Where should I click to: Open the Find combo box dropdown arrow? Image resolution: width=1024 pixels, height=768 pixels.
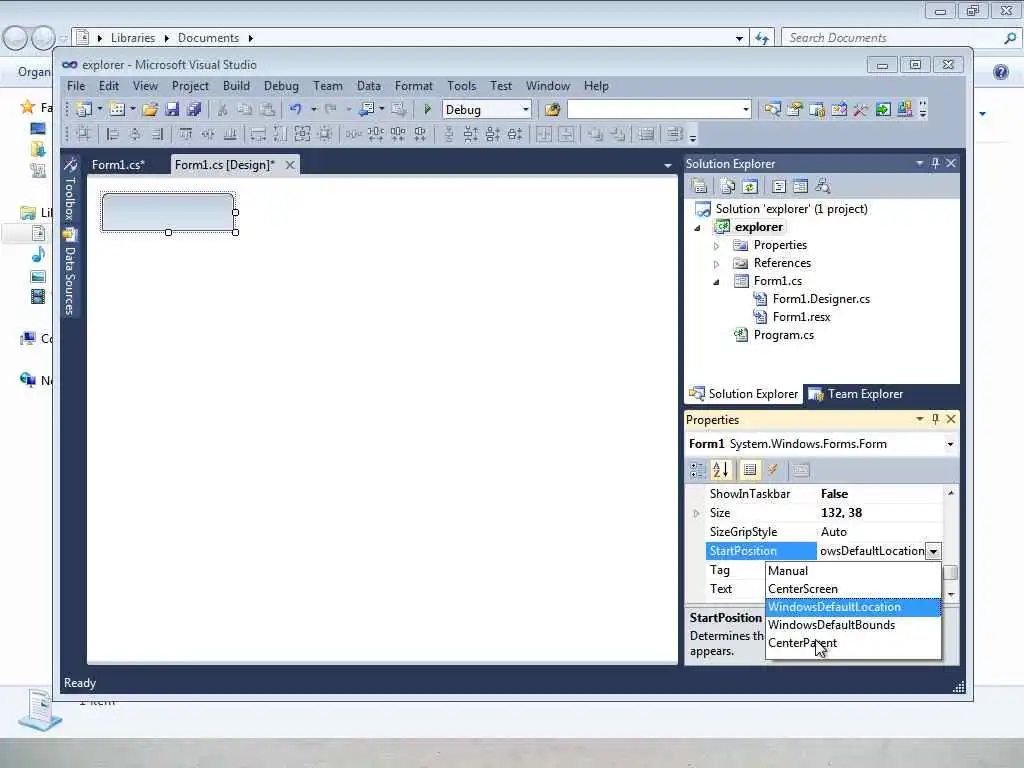click(746, 110)
